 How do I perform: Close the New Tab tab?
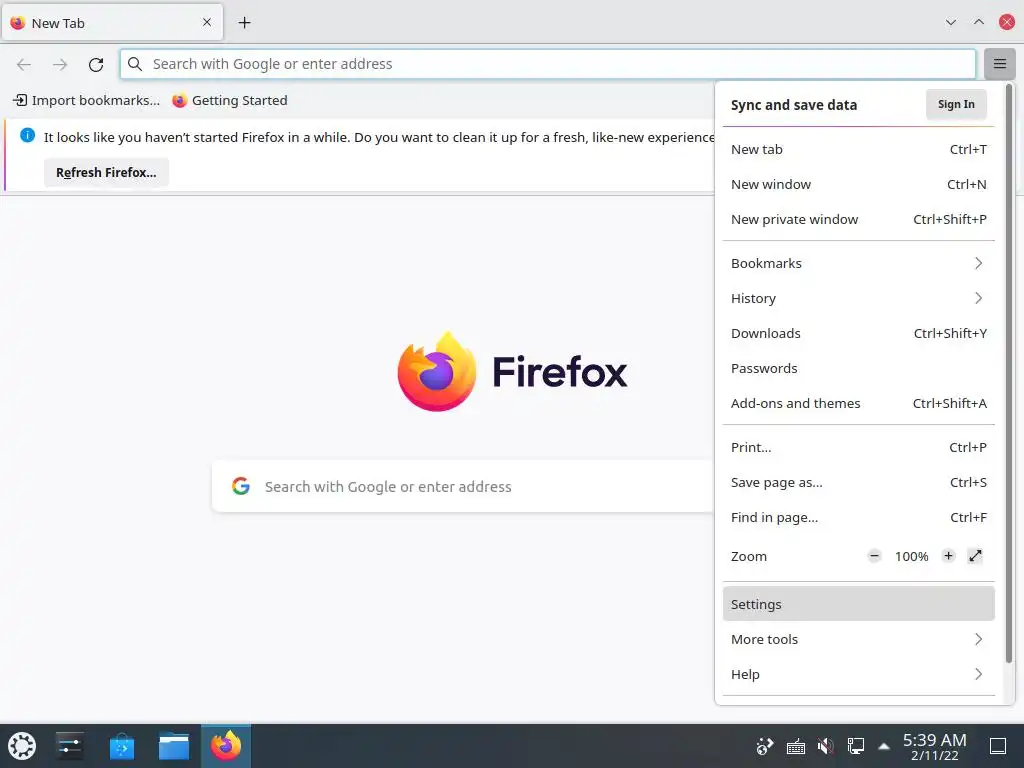(207, 22)
